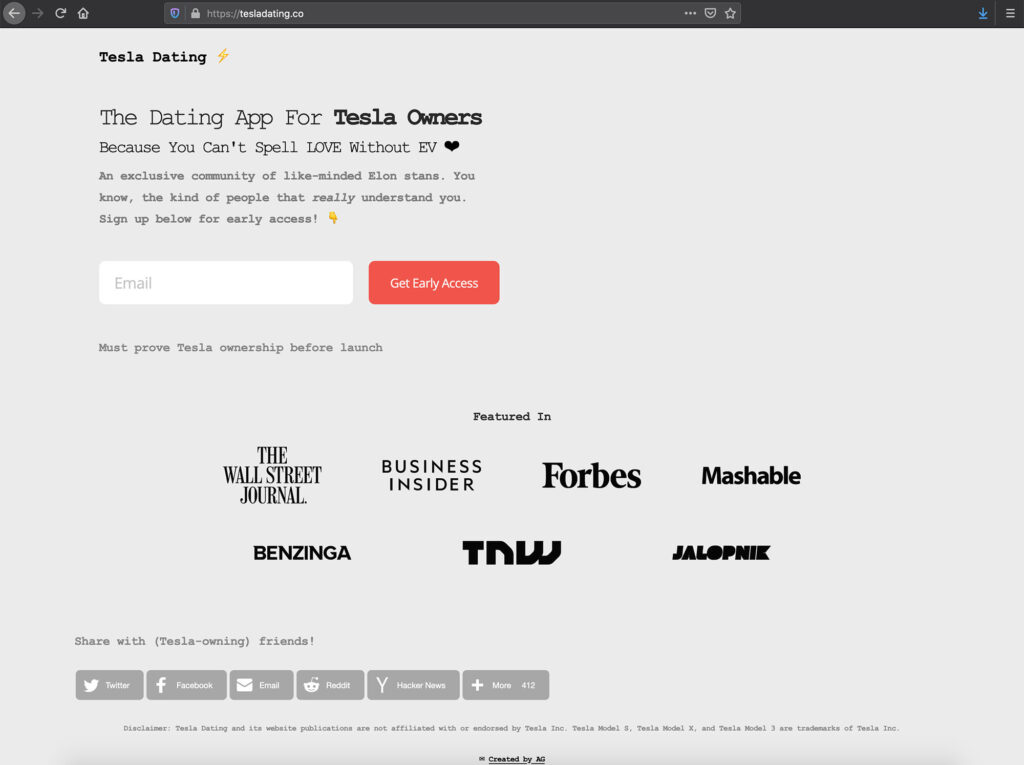Click the 'Featured In' heading
The height and width of the screenshot is (765, 1024).
(512, 417)
